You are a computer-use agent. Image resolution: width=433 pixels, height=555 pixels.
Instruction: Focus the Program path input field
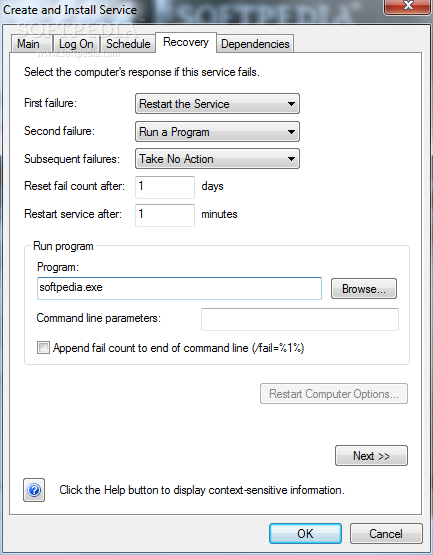tap(180, 288)
